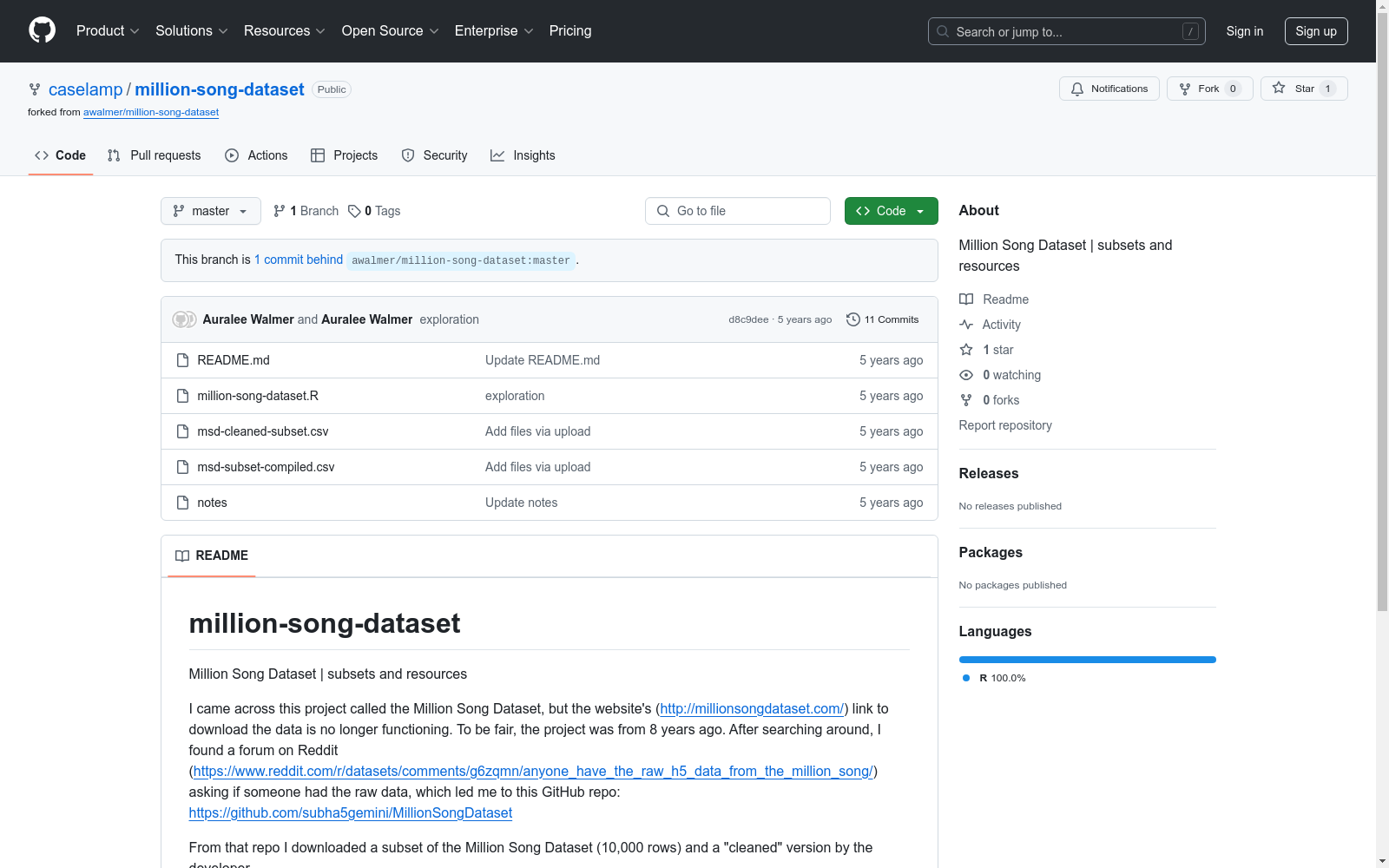The image size is (1389, 868).
Task: Open the green Code dropdown
Action: [892, 211]
